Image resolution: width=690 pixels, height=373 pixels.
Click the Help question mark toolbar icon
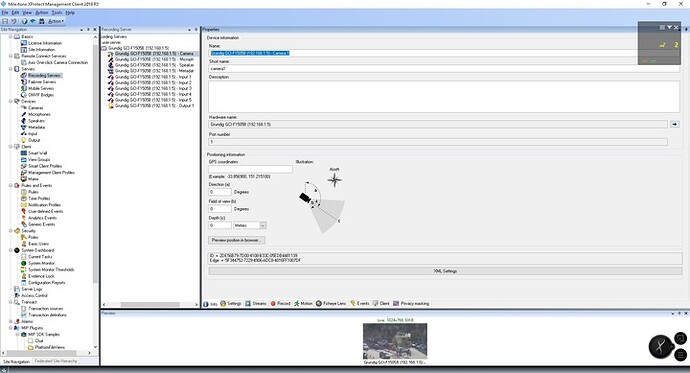point(24,21)
